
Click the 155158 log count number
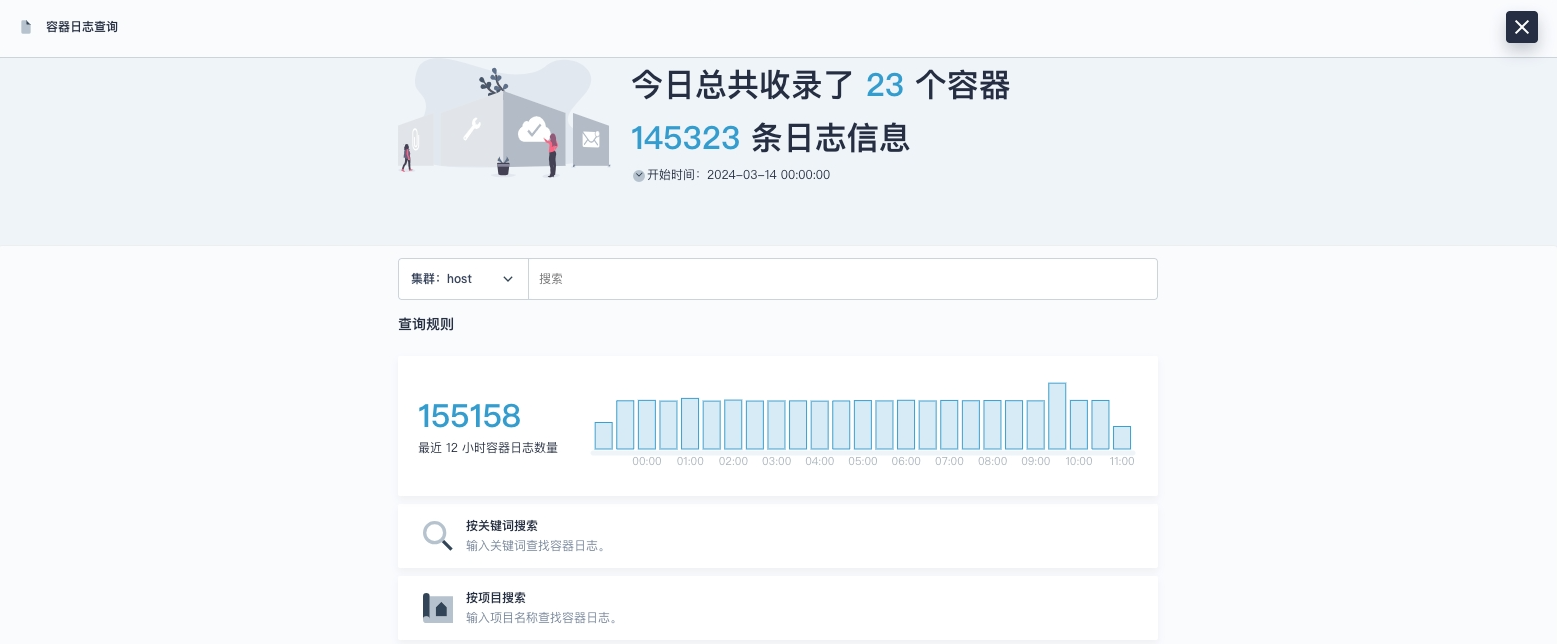click(469, 416)
